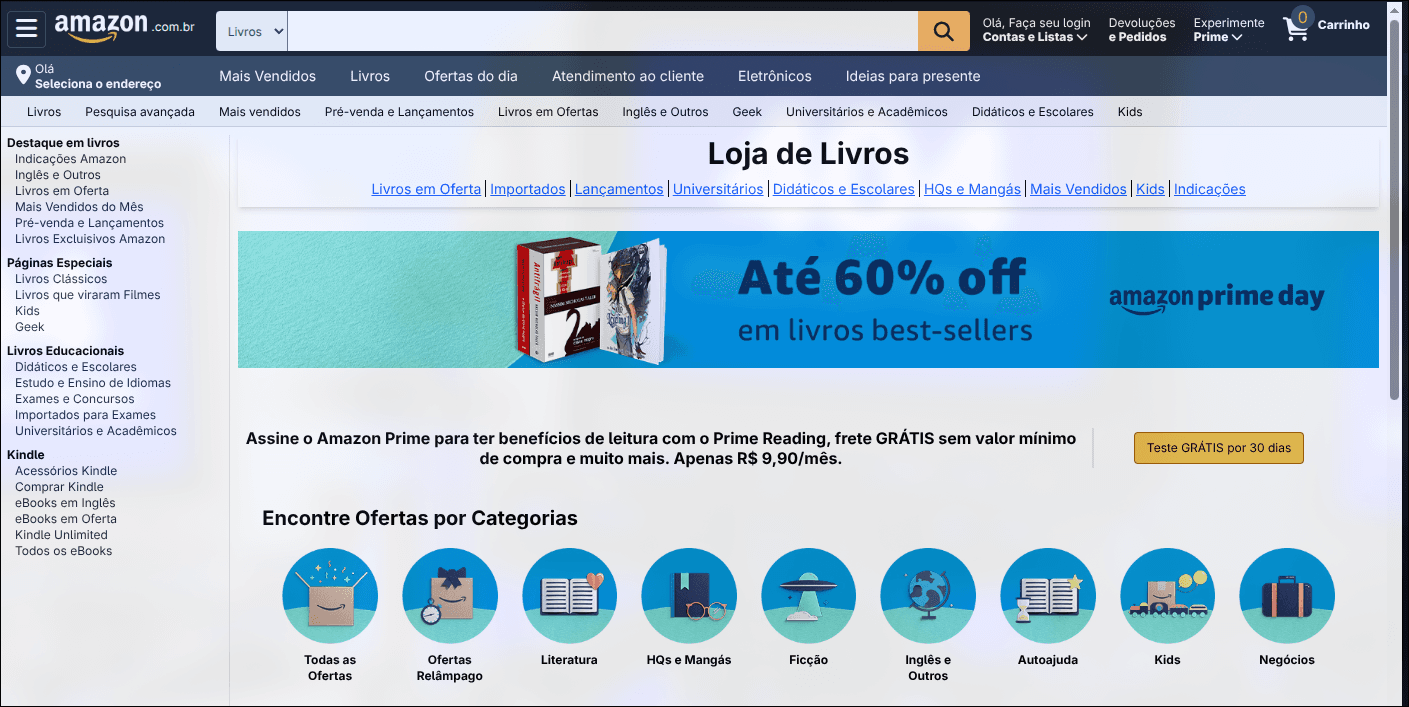Viewport: 1409px width, 707px height.
Task: Open Exames e Concursos sidebar link
Action: [75, 399]
